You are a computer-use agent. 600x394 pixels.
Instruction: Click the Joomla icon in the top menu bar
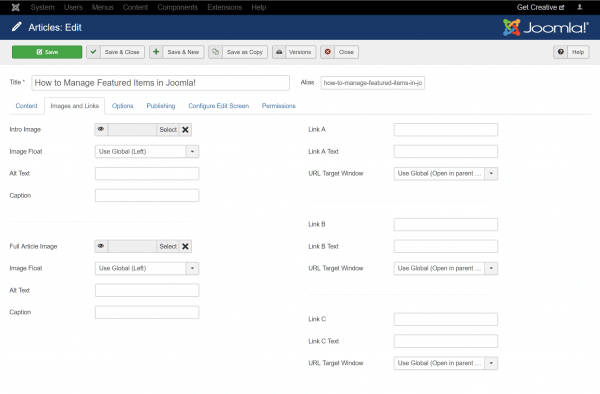pyautogui.click(x=16, y=7)
